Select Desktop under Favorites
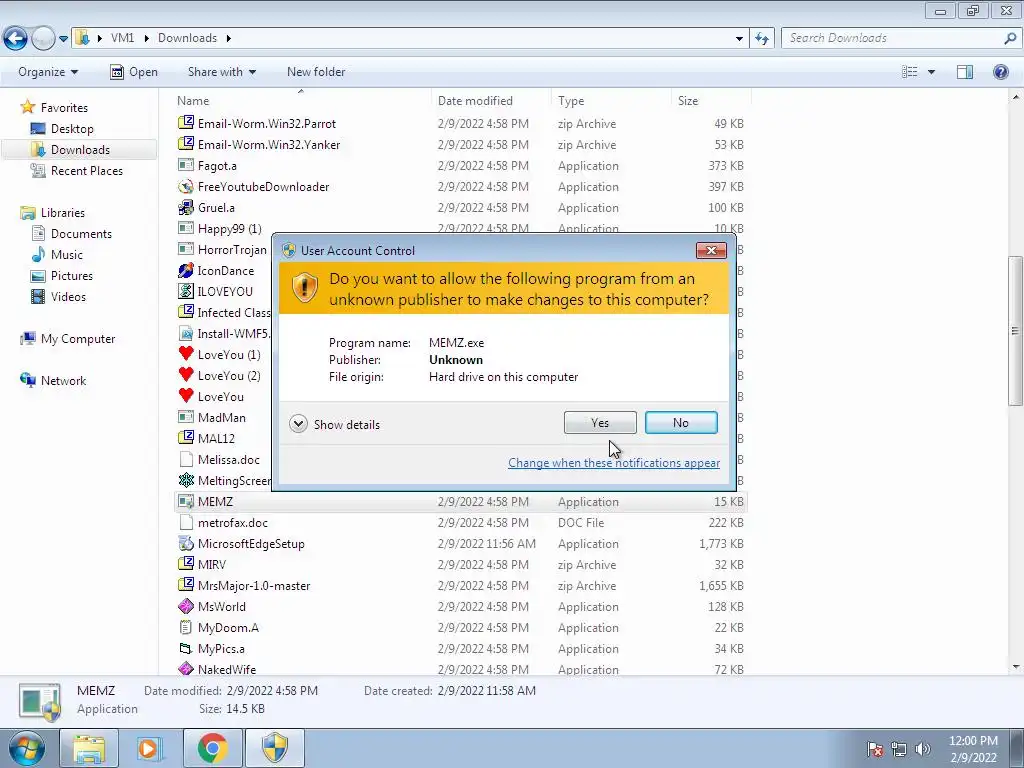The image size is (1024, 768). click(x=63, y=129)
